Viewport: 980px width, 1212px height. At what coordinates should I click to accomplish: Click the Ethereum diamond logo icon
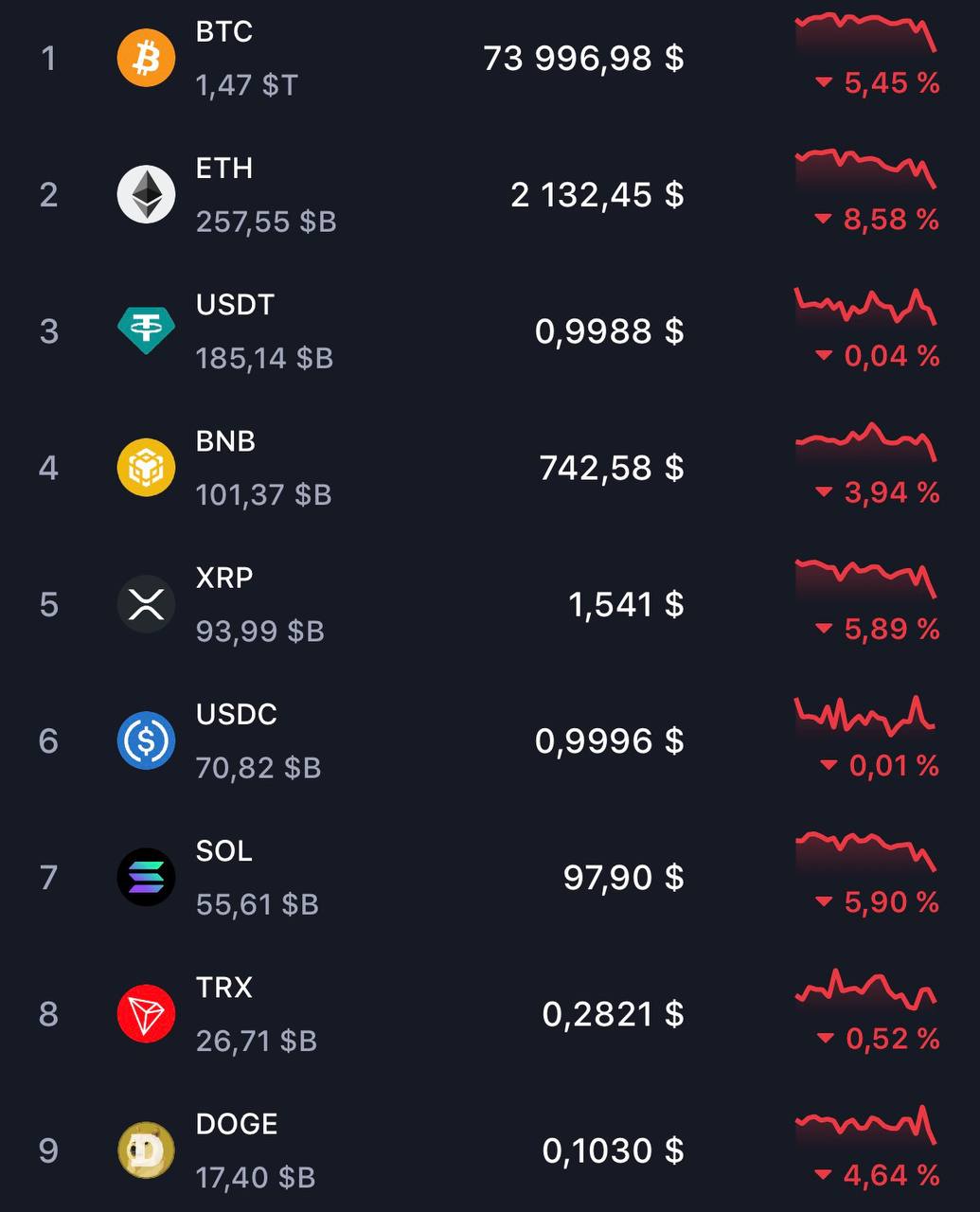tap(146, 194)
